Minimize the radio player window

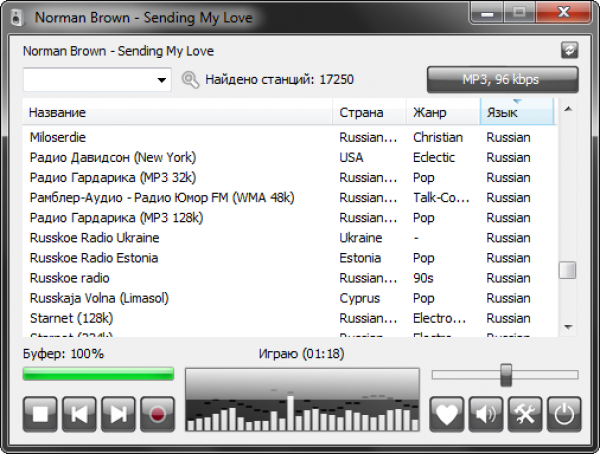[x=487, y=14]
